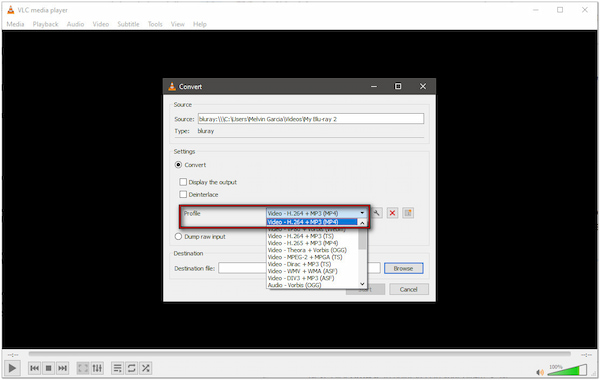The height and width of the screenshot is (380, 600).
Task: Open the Tools menu
Action: pos(155,24)
